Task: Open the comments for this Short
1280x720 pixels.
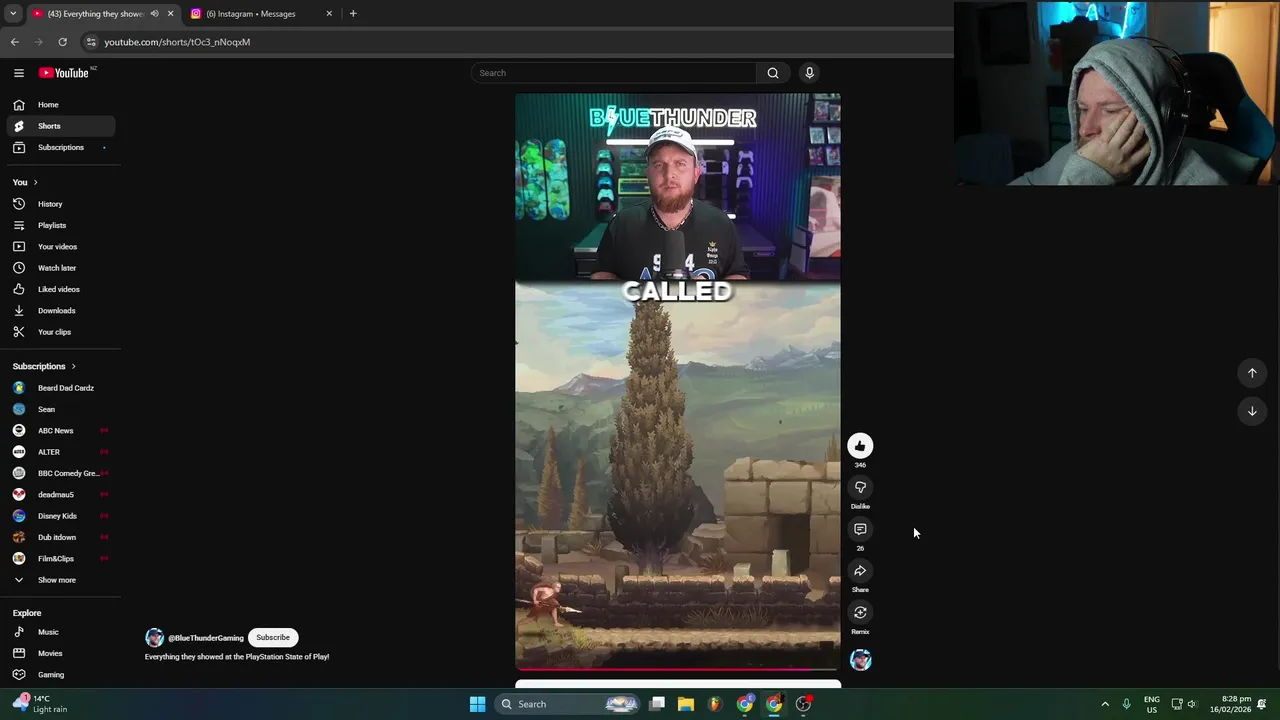Action: 860,529
